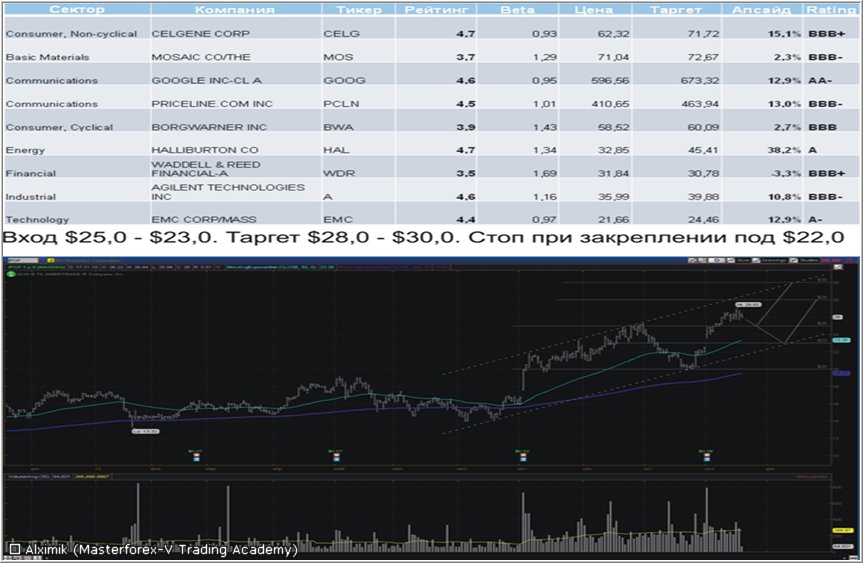Open the Style menu in chart toolbar
Screen dimensions: 863x563
pyautogui.click(x=739, y=260)
